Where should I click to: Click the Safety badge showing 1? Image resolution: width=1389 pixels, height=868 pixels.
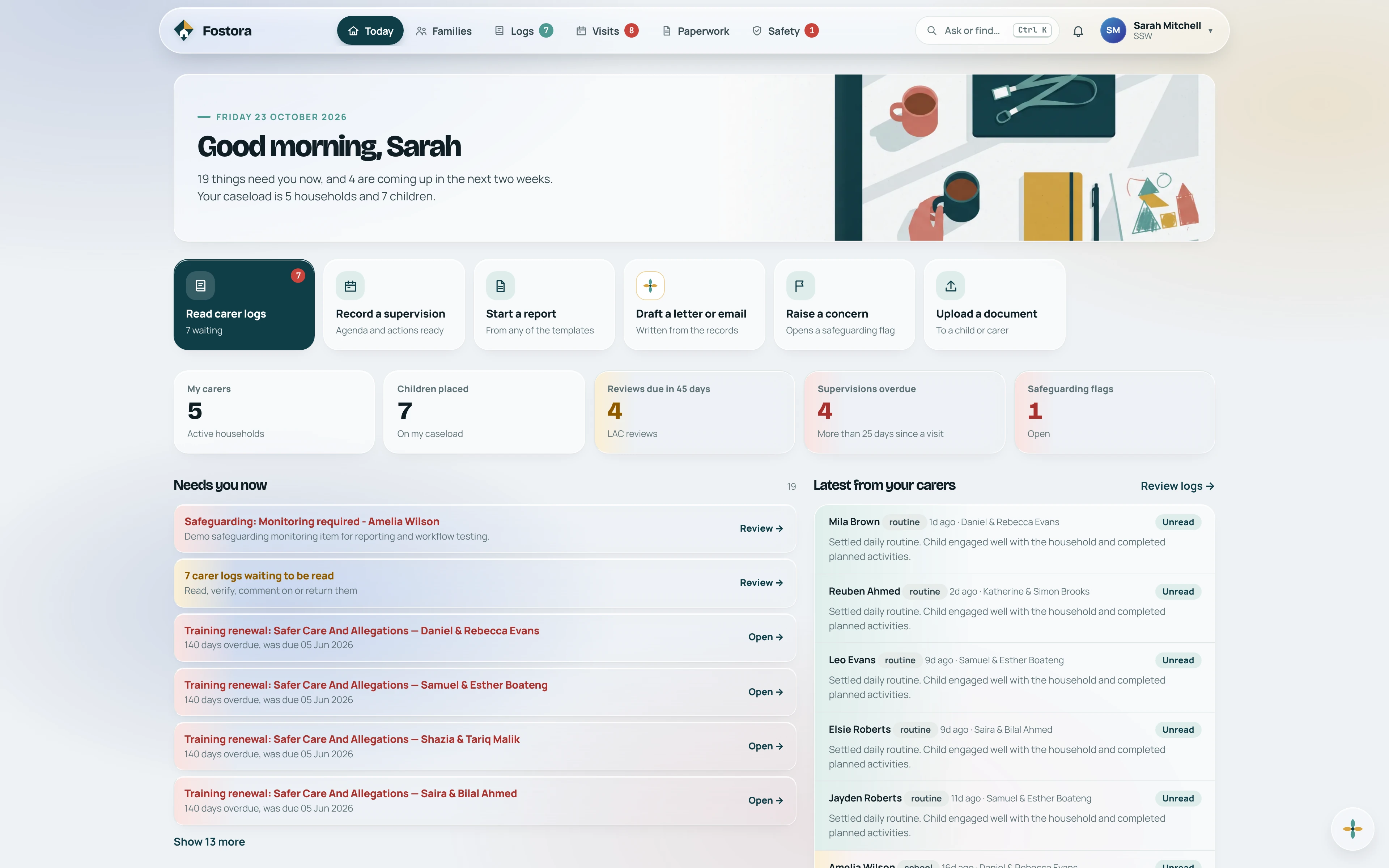point(812,30)
